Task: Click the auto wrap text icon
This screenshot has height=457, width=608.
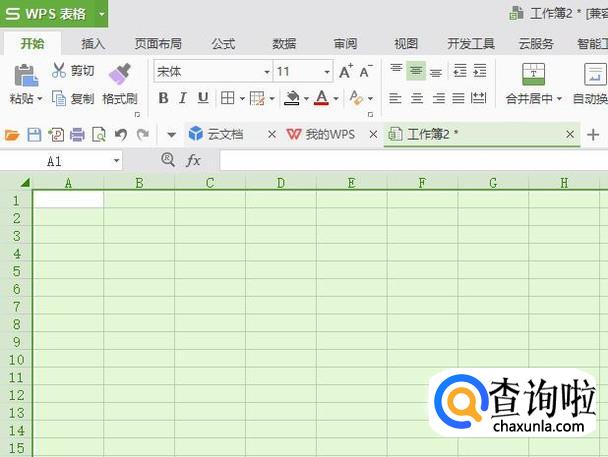Action: 595,74
